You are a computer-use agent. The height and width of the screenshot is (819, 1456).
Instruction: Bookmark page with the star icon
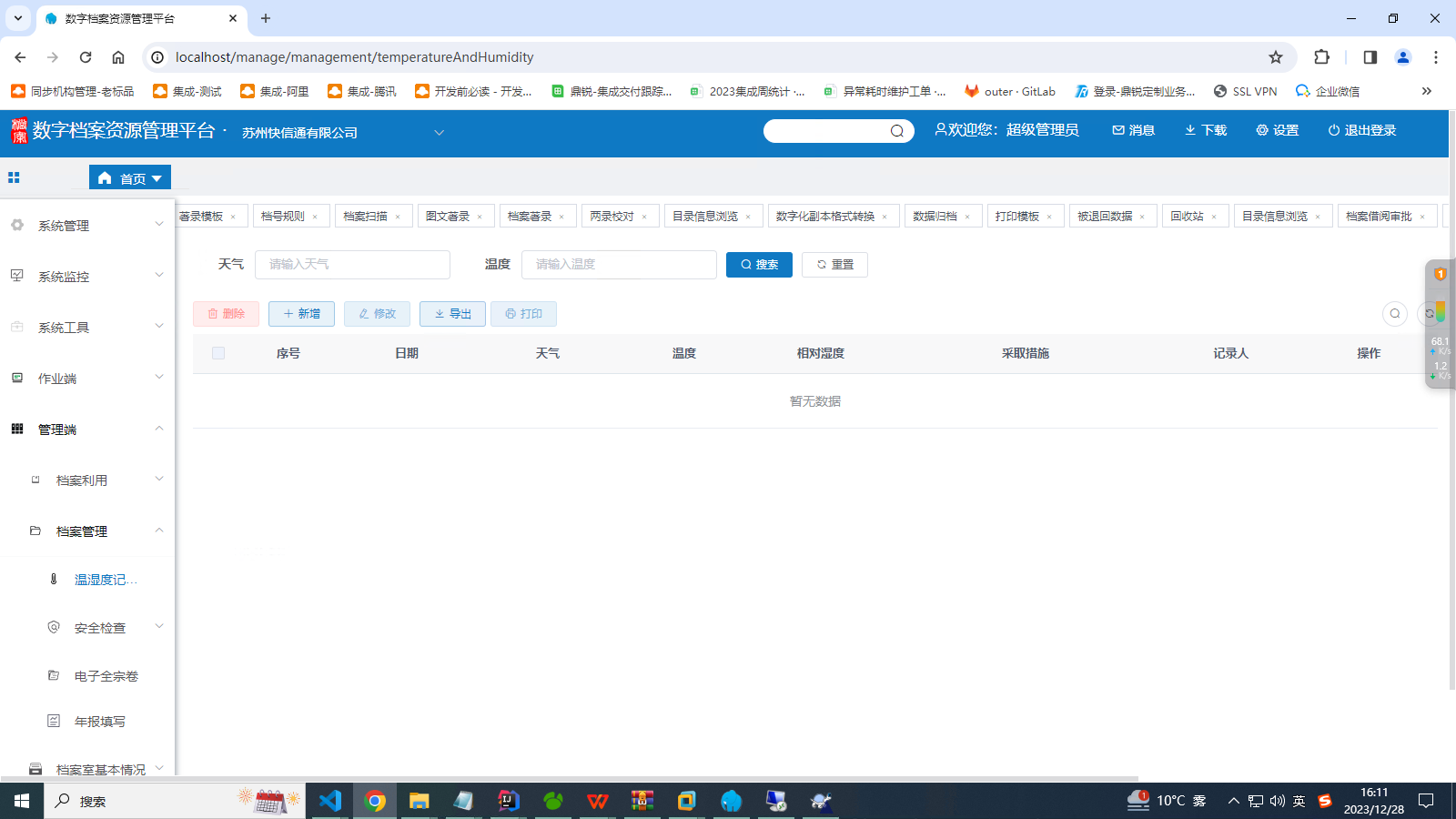click(1276, 57)
